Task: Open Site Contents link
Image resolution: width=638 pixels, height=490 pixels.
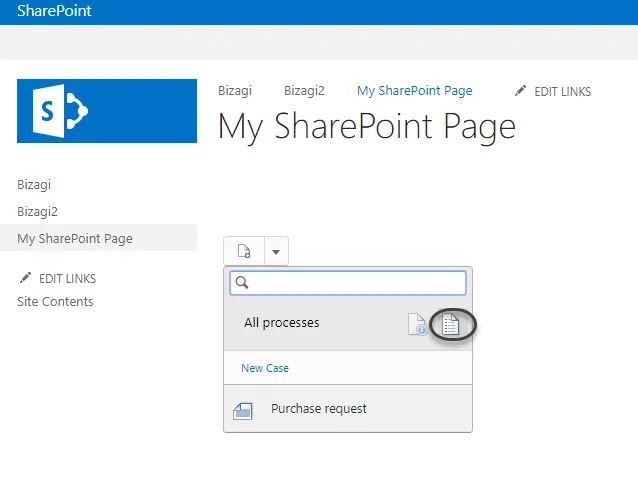Action: coord(55,302)
